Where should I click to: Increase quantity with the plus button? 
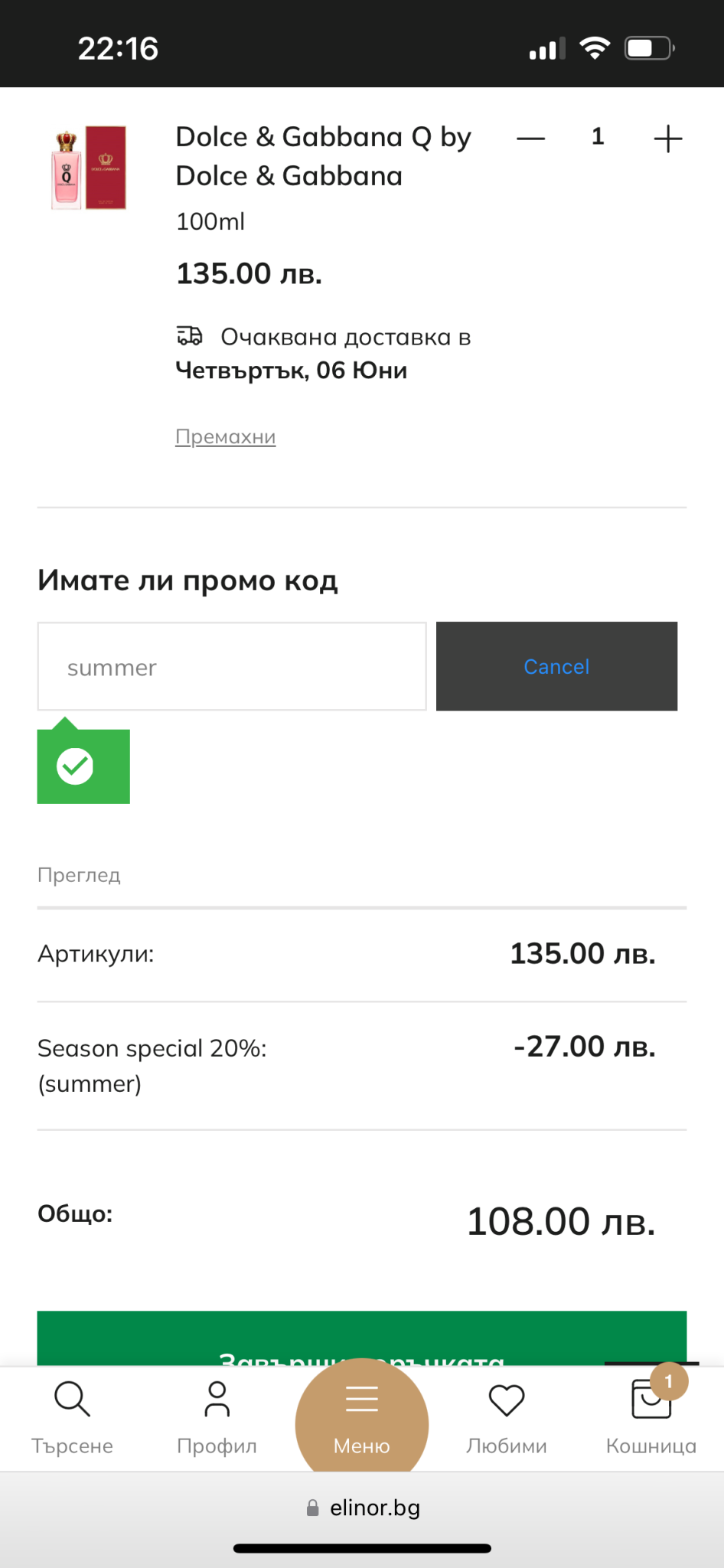667,139
